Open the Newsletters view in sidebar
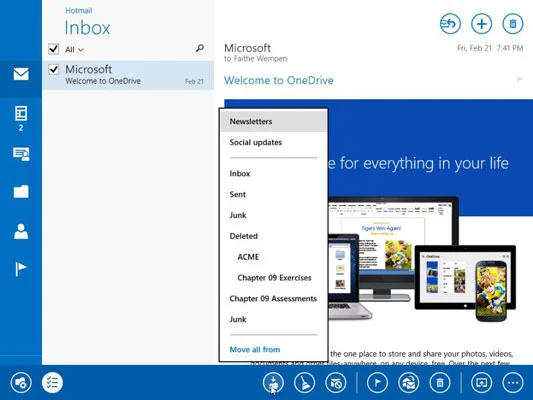Viewport: 533px width, 400px height. [21, 118]
